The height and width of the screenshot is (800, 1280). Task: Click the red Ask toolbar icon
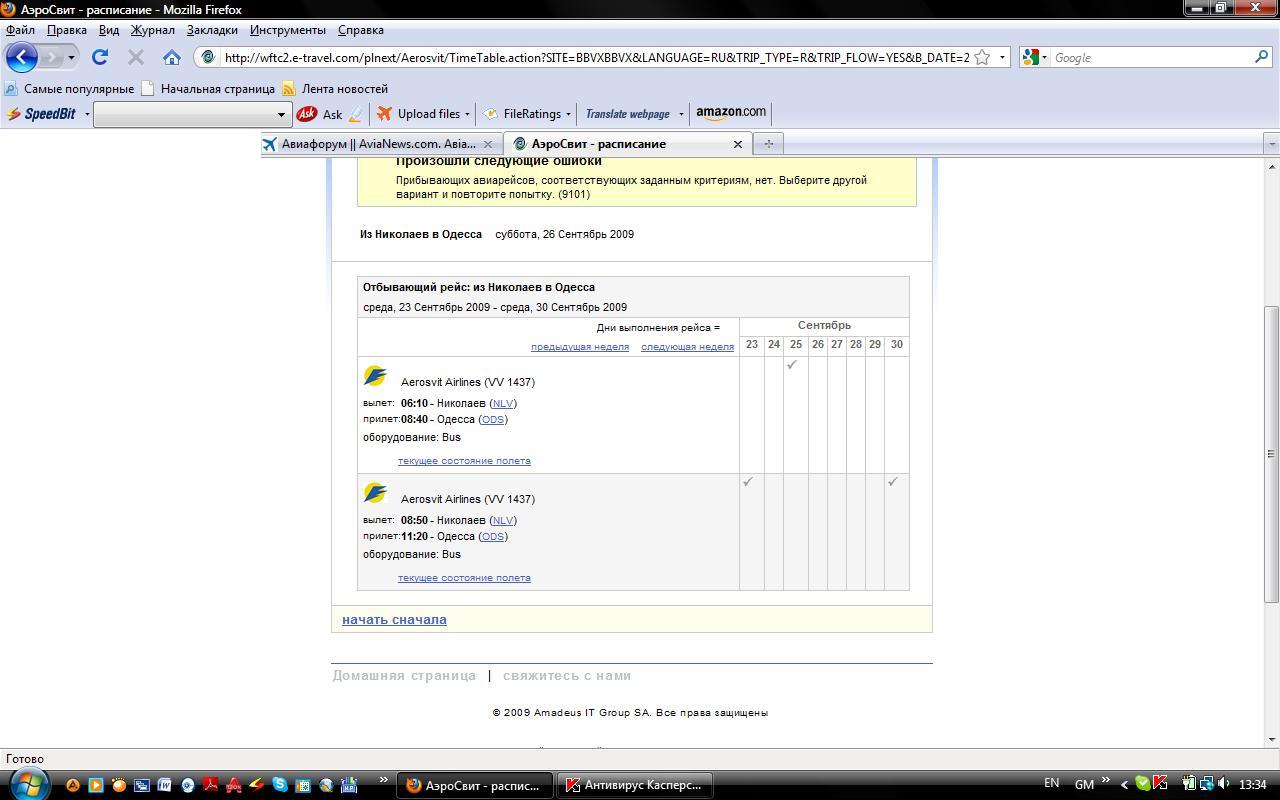[x=307, y=114]
